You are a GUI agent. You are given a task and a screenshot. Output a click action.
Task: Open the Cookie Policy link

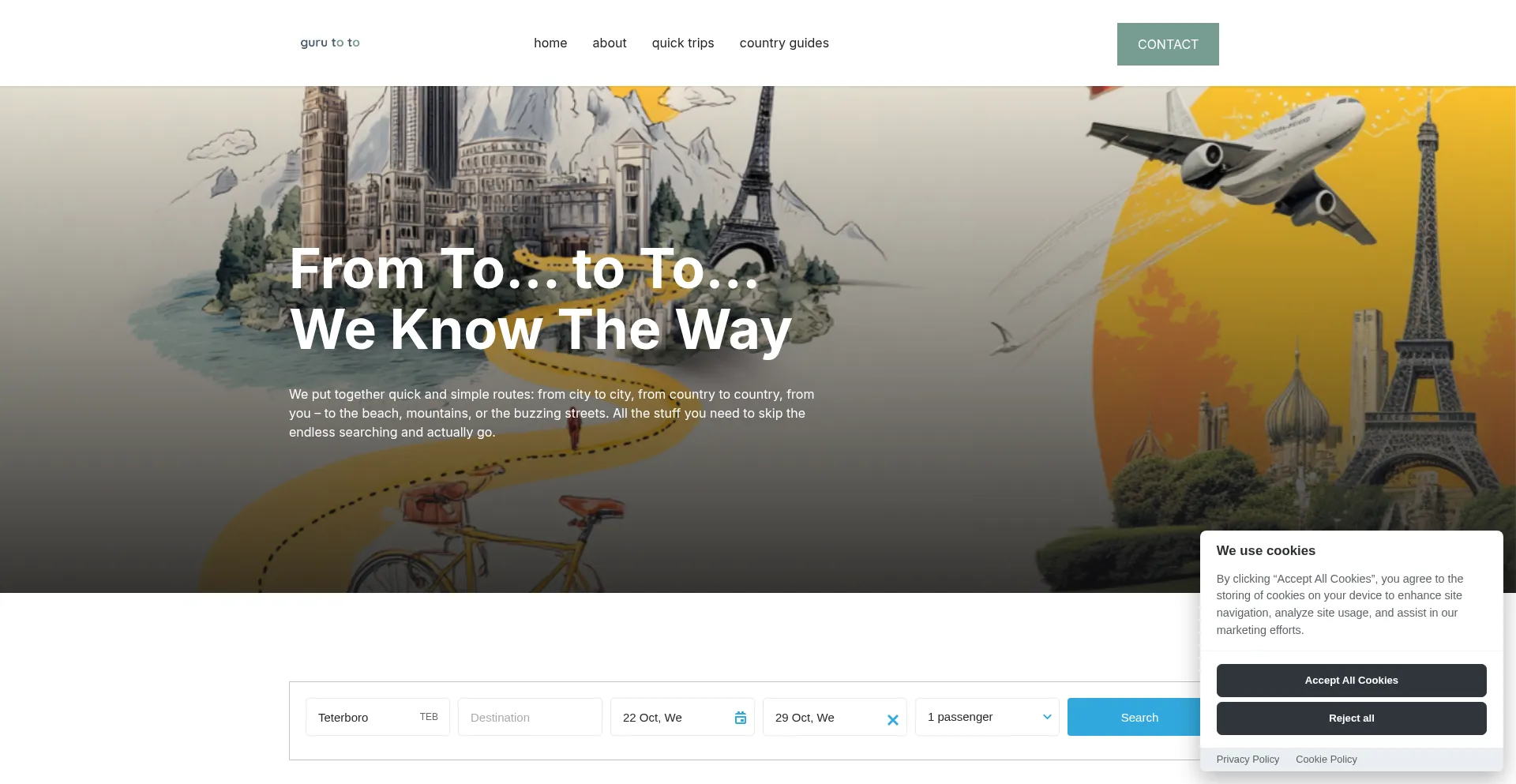(x=1326, y=760)
